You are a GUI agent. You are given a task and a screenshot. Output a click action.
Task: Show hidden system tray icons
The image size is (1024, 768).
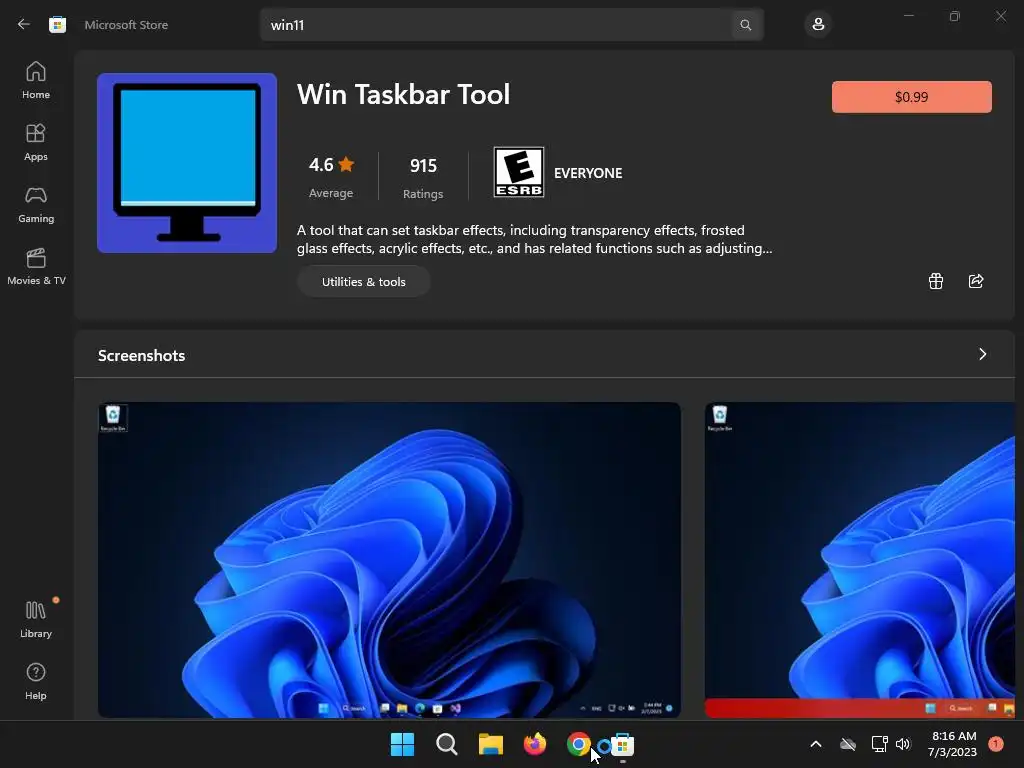[816, 744]
